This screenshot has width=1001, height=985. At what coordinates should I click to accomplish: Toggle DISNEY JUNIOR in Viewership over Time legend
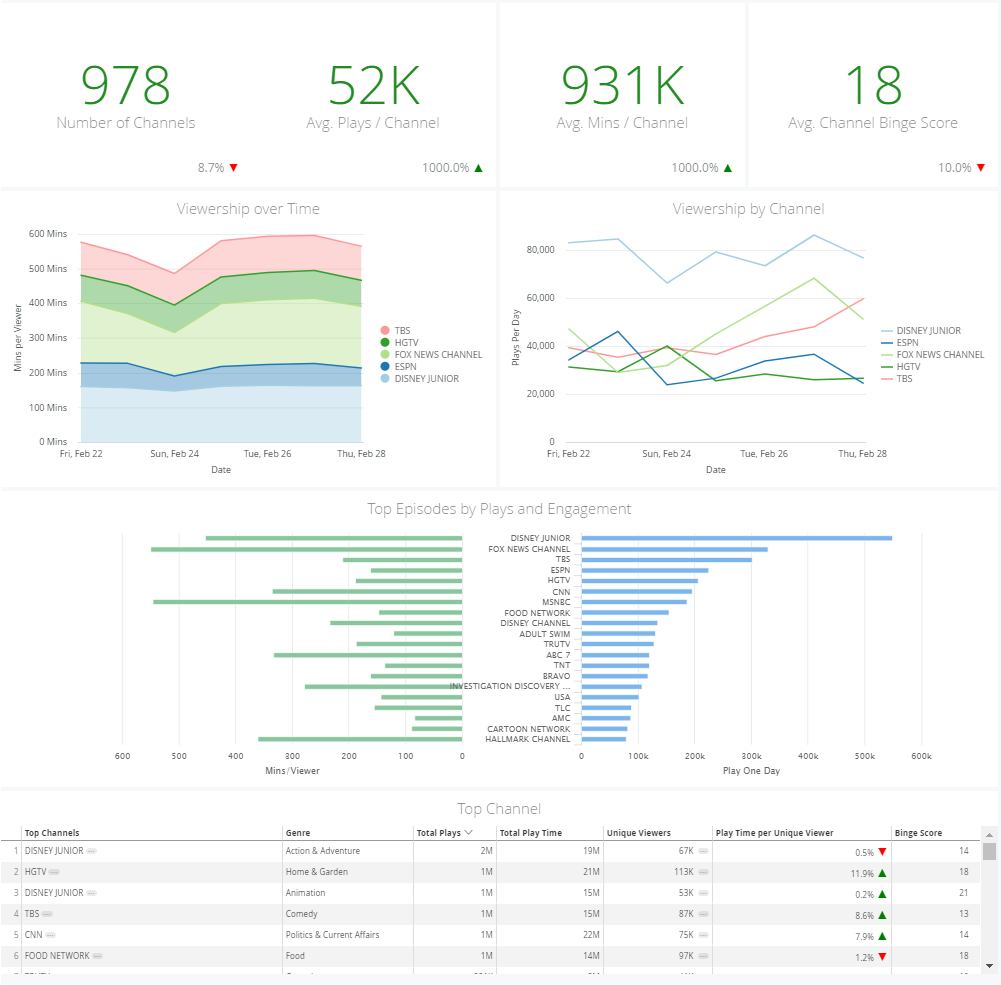click(x=420, y=379)
